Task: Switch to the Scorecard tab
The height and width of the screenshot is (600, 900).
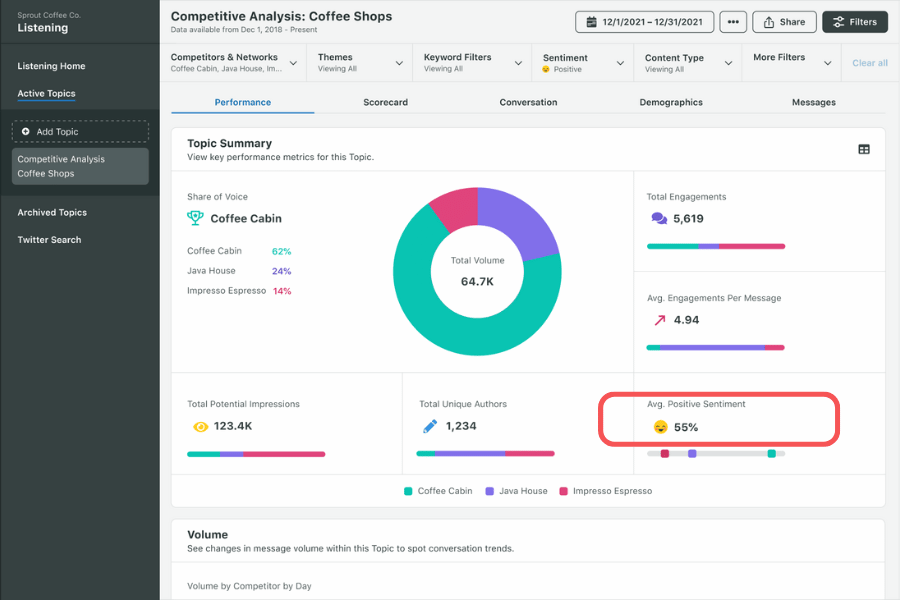Action: [386, 102]
